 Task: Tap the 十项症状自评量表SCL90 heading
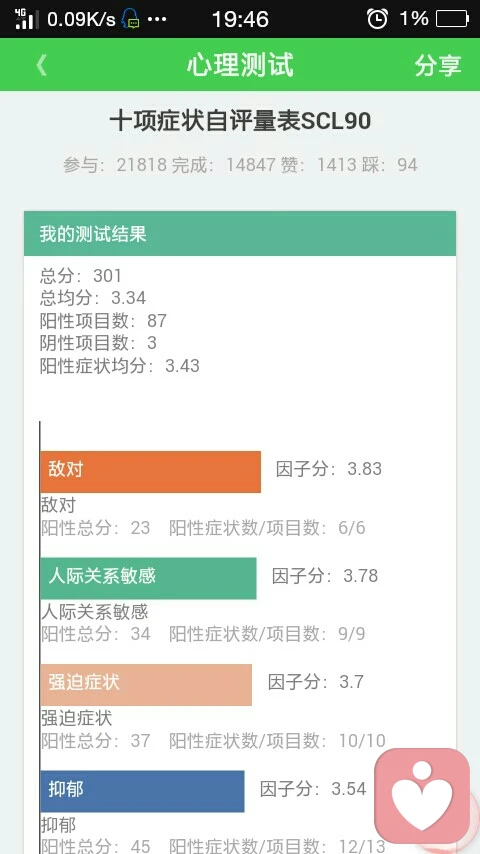(x=240, y=121)
